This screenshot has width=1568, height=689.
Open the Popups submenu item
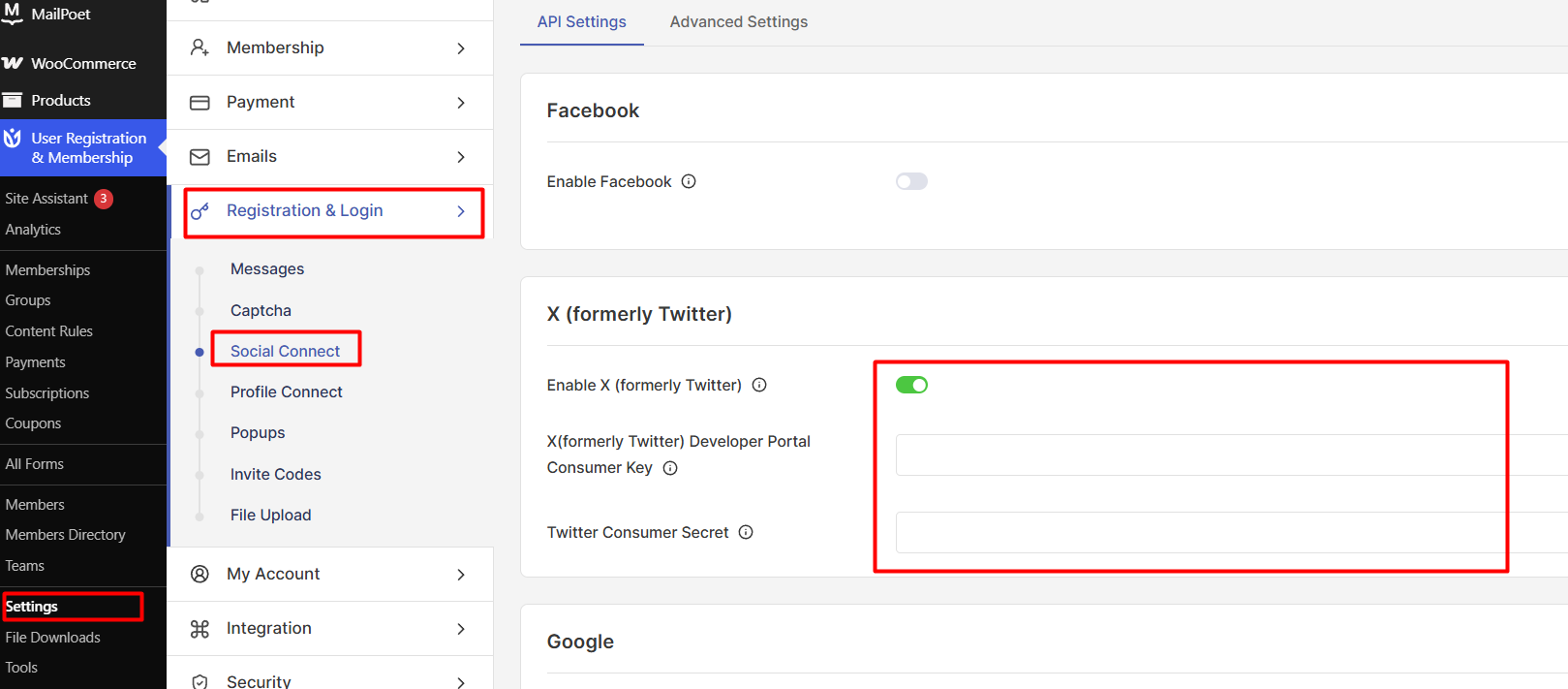tap(258, 433)
